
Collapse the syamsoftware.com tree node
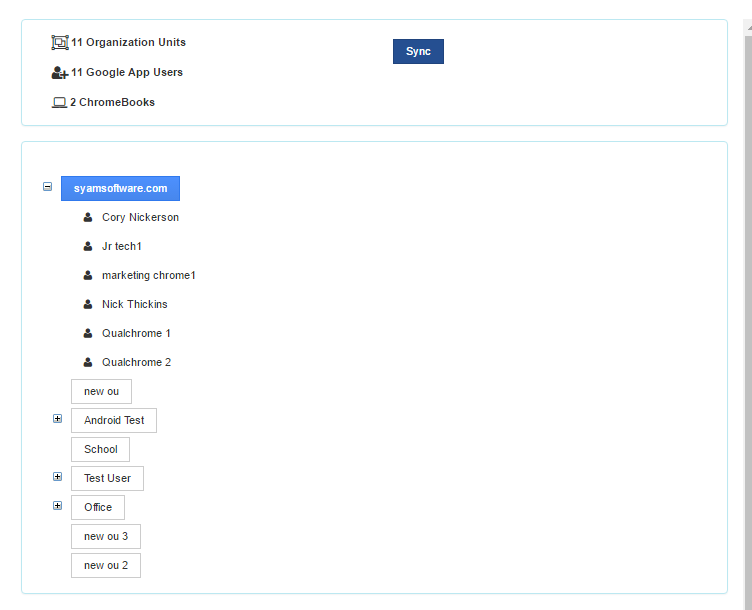[x=47, y=186]
